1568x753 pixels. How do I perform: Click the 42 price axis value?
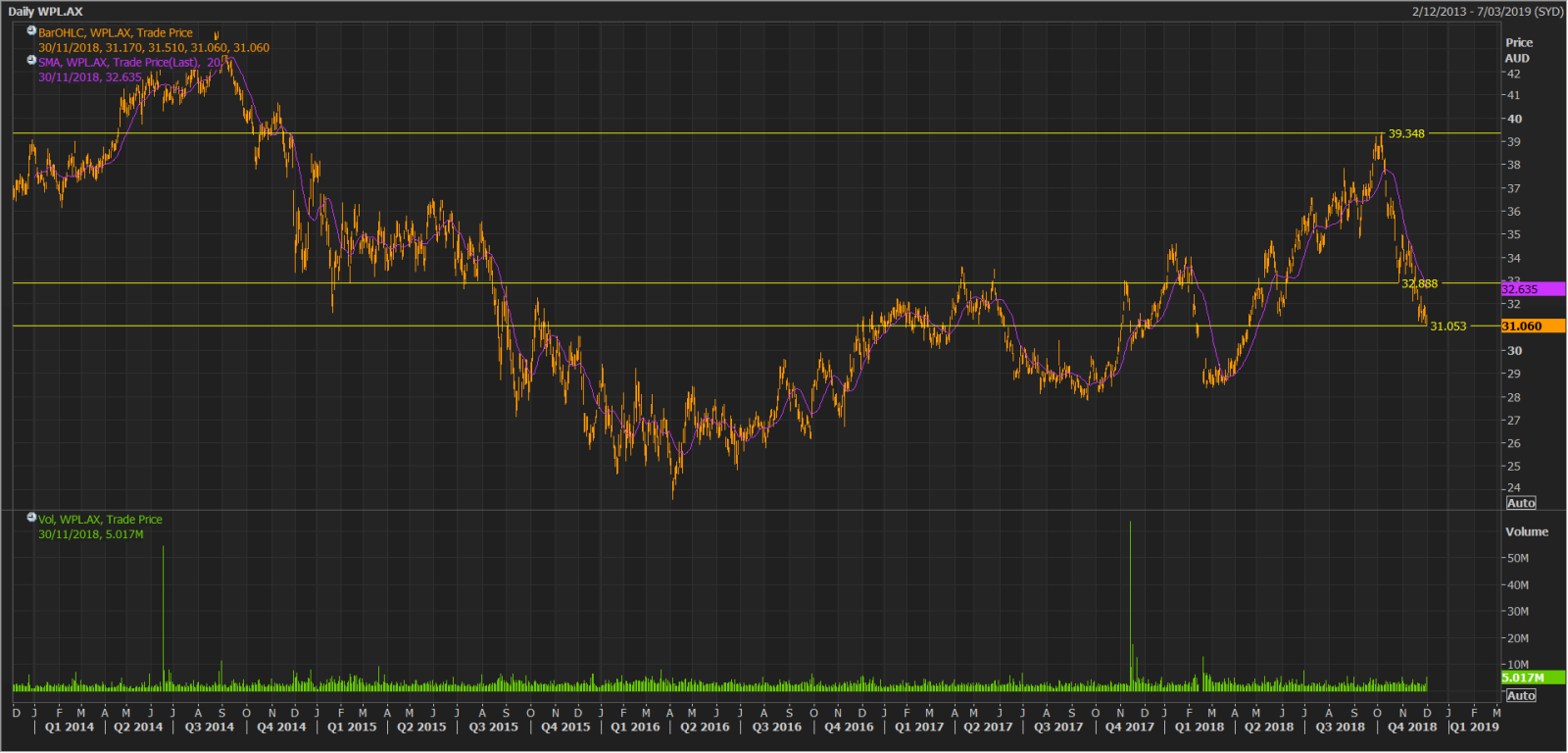tap(1514, 74)
